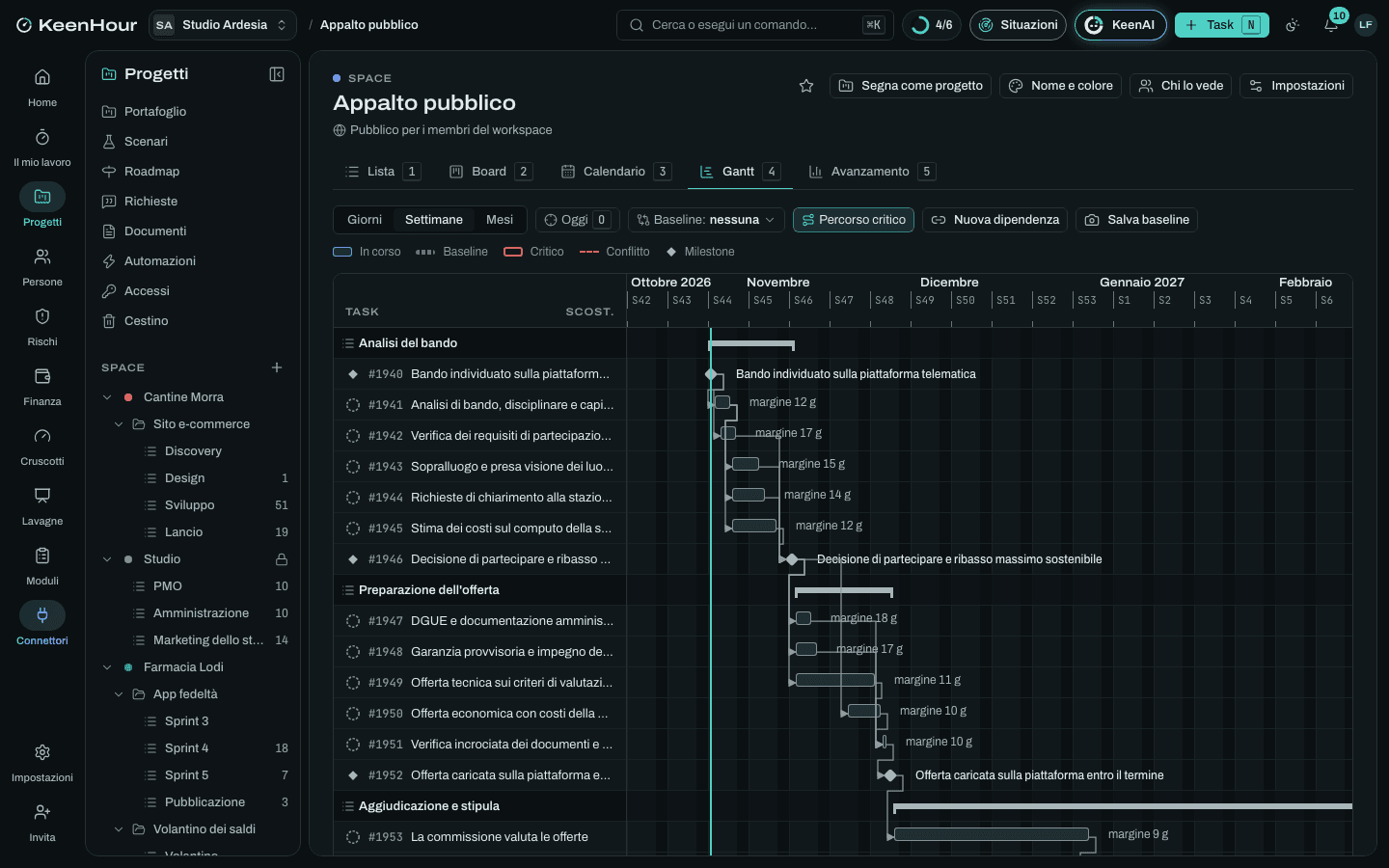Click Segna come progetto button
This screenshot has width=1389, height=868.
[911, 86]
